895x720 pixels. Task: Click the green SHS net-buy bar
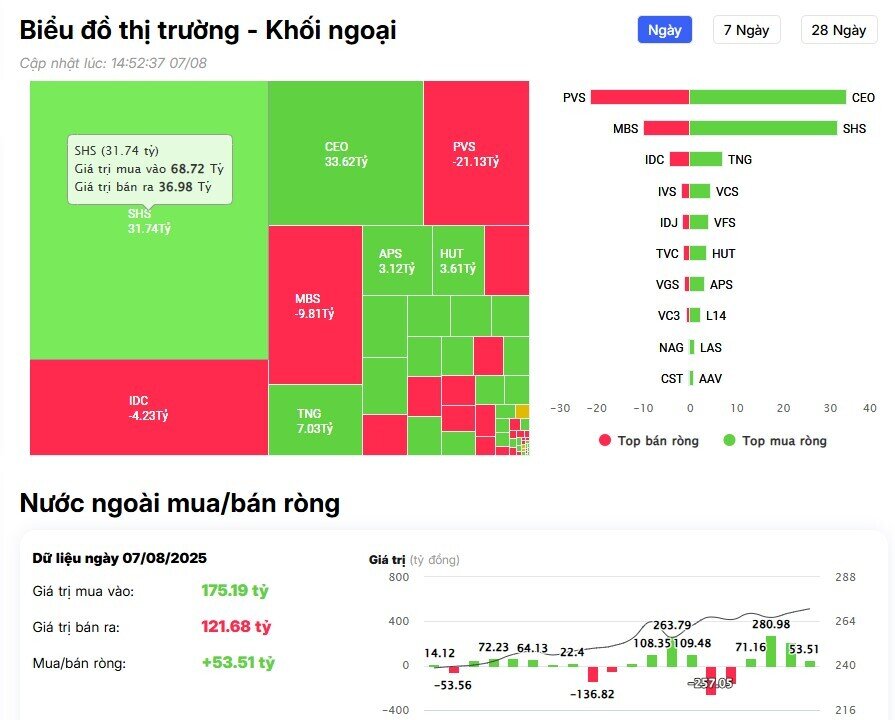tap(762, 128)
